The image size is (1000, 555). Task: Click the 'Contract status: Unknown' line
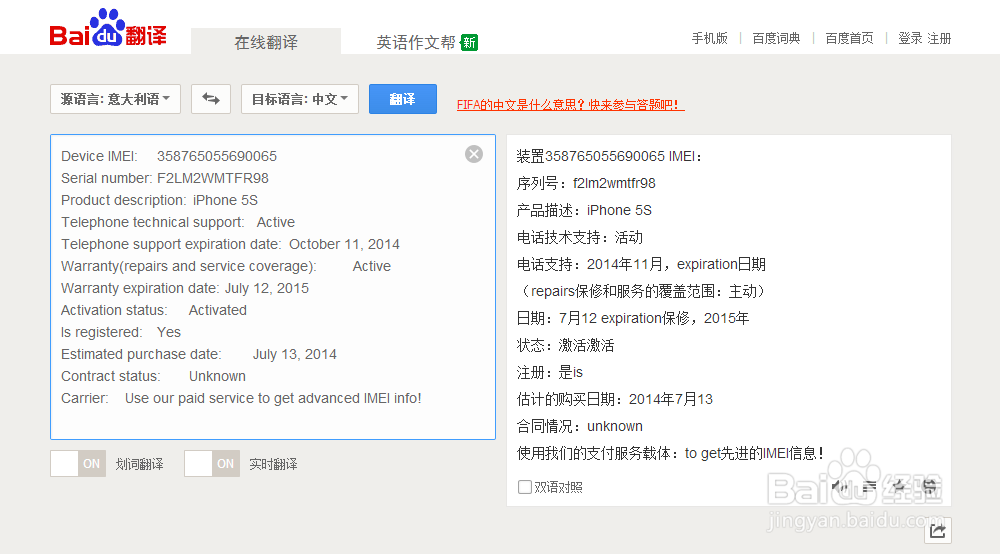(153, 376)
